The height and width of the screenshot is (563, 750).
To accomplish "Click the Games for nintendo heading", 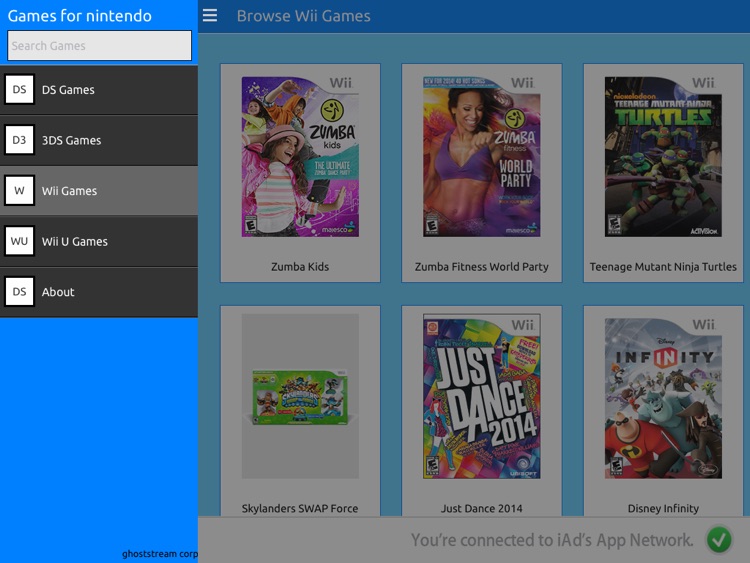I will click(79, 15).
